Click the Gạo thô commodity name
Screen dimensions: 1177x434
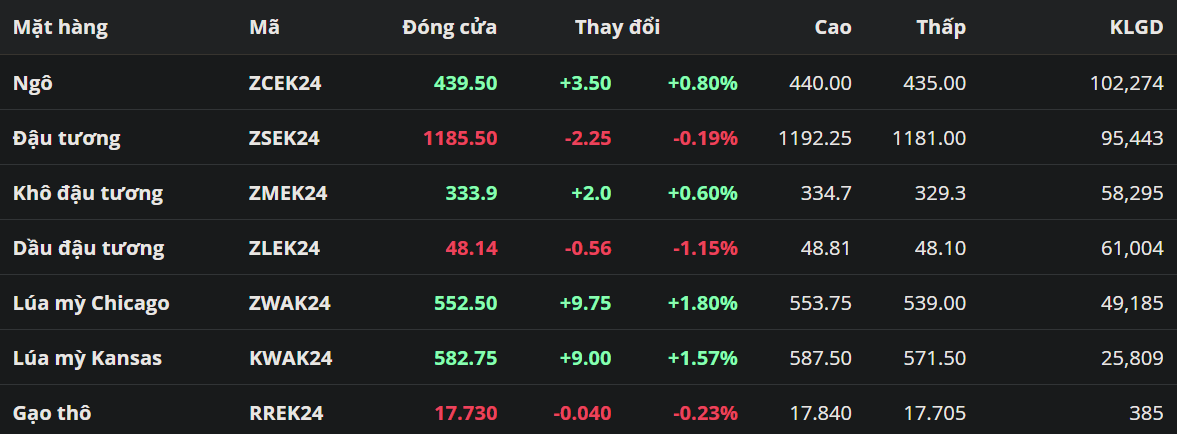pos(52,412)
